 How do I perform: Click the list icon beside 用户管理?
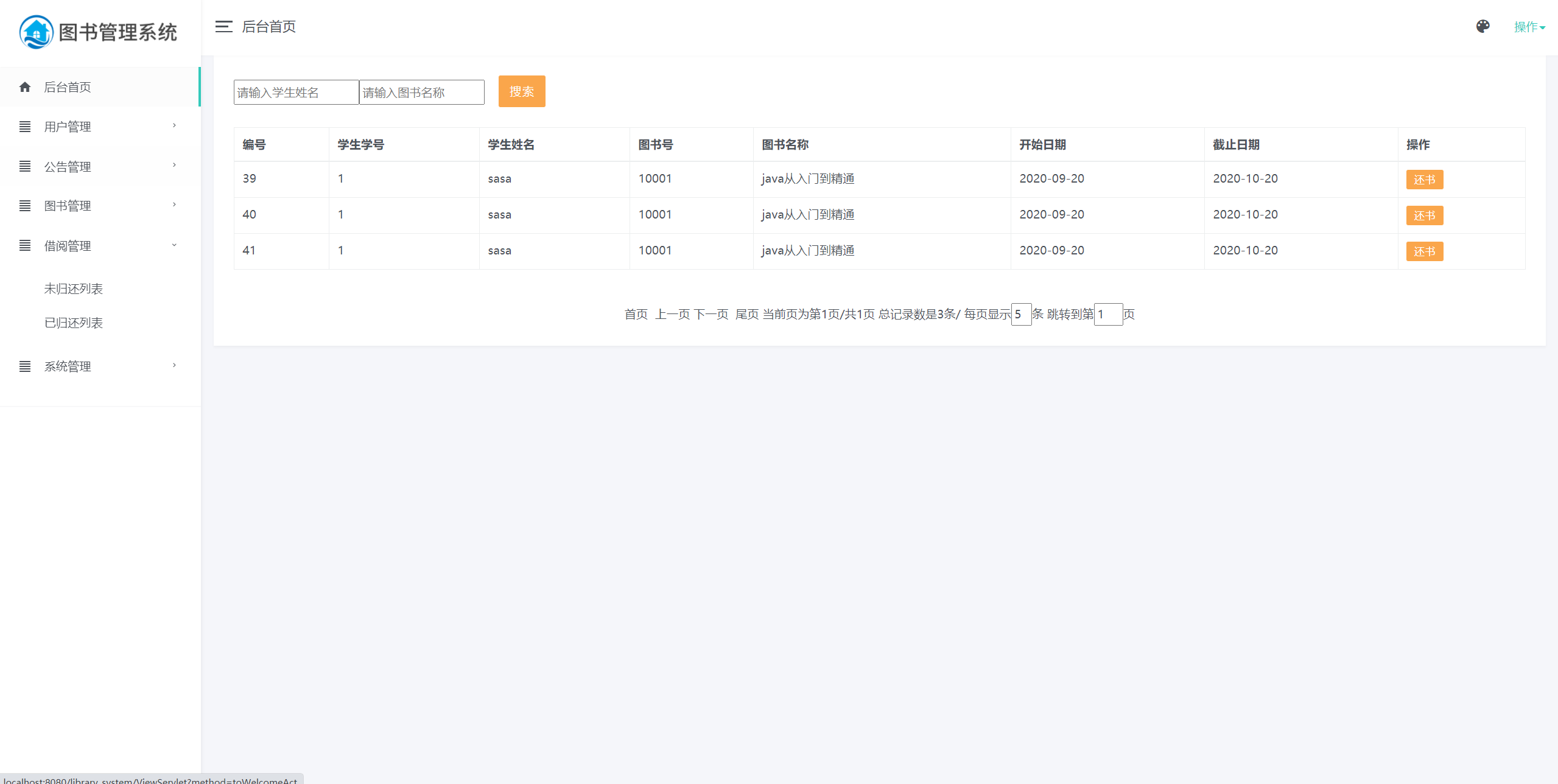click(x=25, y=127)
